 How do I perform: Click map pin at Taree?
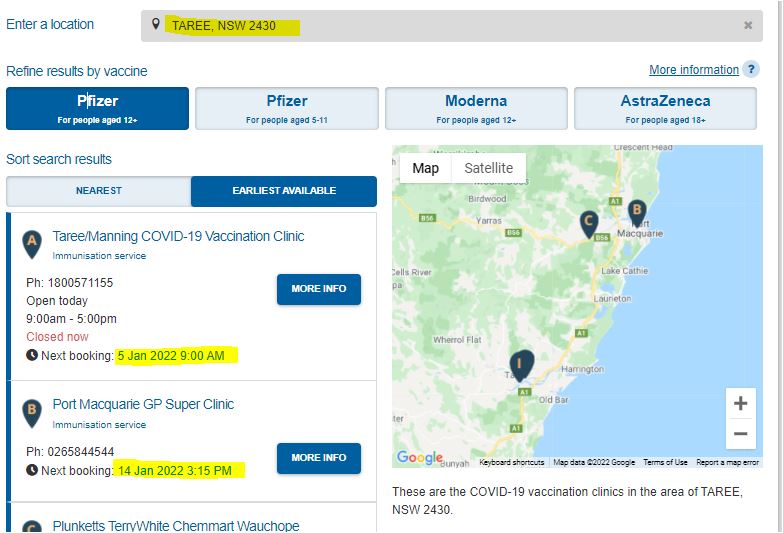click(x=522, y=365)
